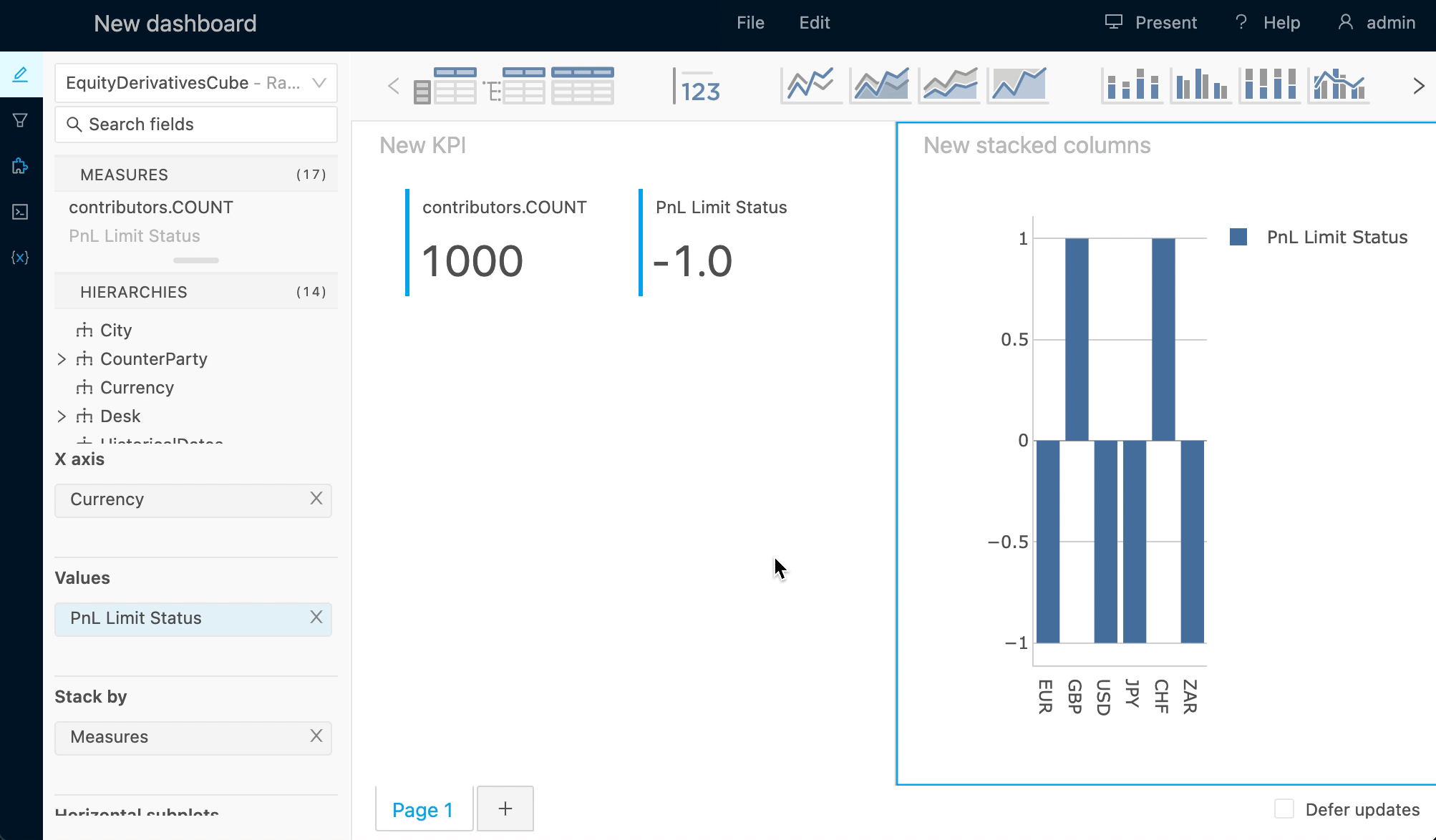The width and height of the screenshot is (1436, 840).
Task: Toggle the Defer updates checkbox
Action: point(1284,809)
